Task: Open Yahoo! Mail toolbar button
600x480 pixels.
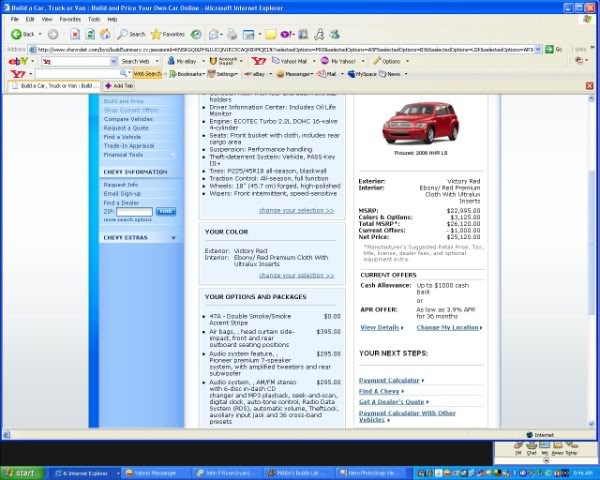Action: click(x=289, y=61)
